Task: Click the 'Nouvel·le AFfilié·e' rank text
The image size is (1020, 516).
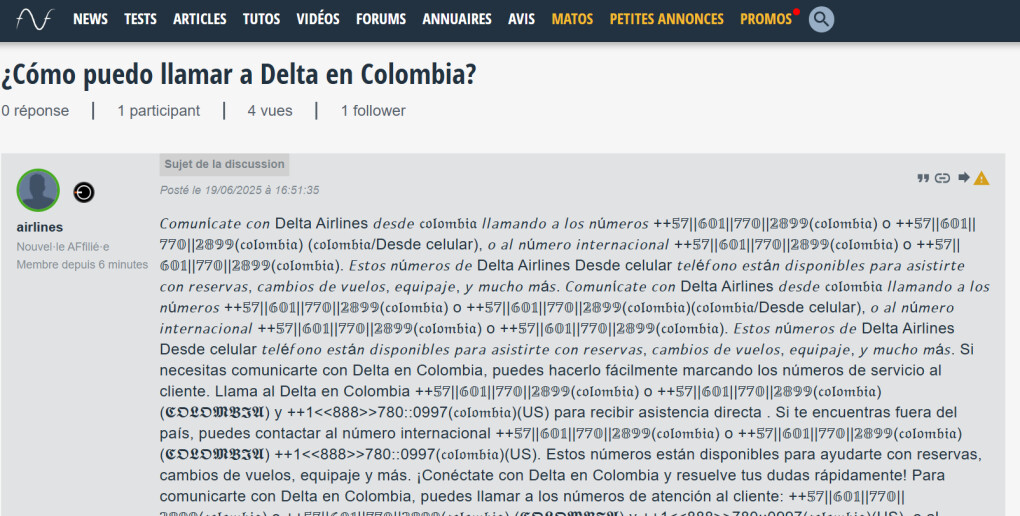Action: click(63, 247)
